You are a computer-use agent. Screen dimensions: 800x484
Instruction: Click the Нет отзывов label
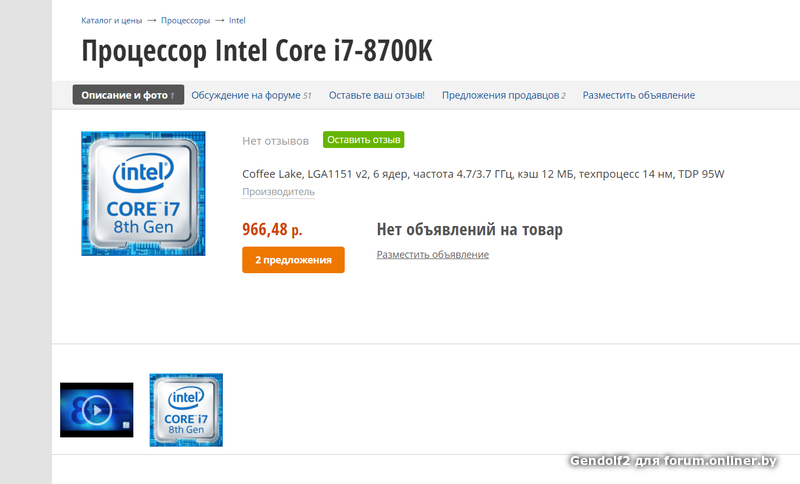(276, 141)
